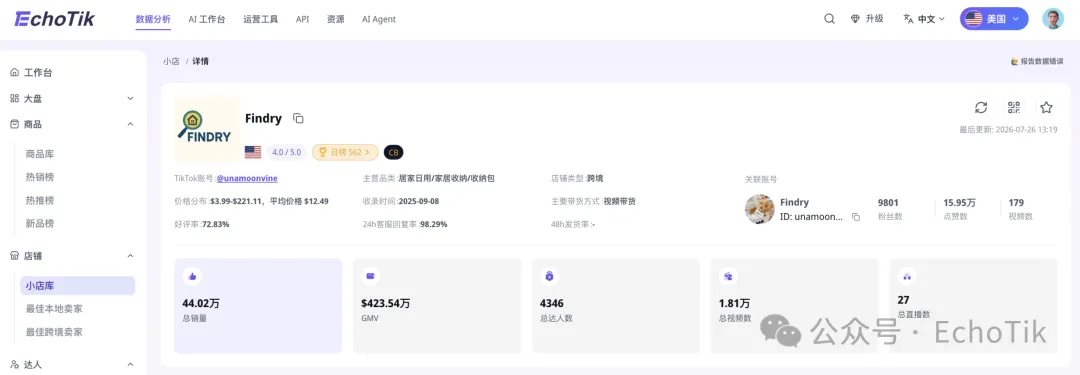Click the total videos icon

click(728, 276)
